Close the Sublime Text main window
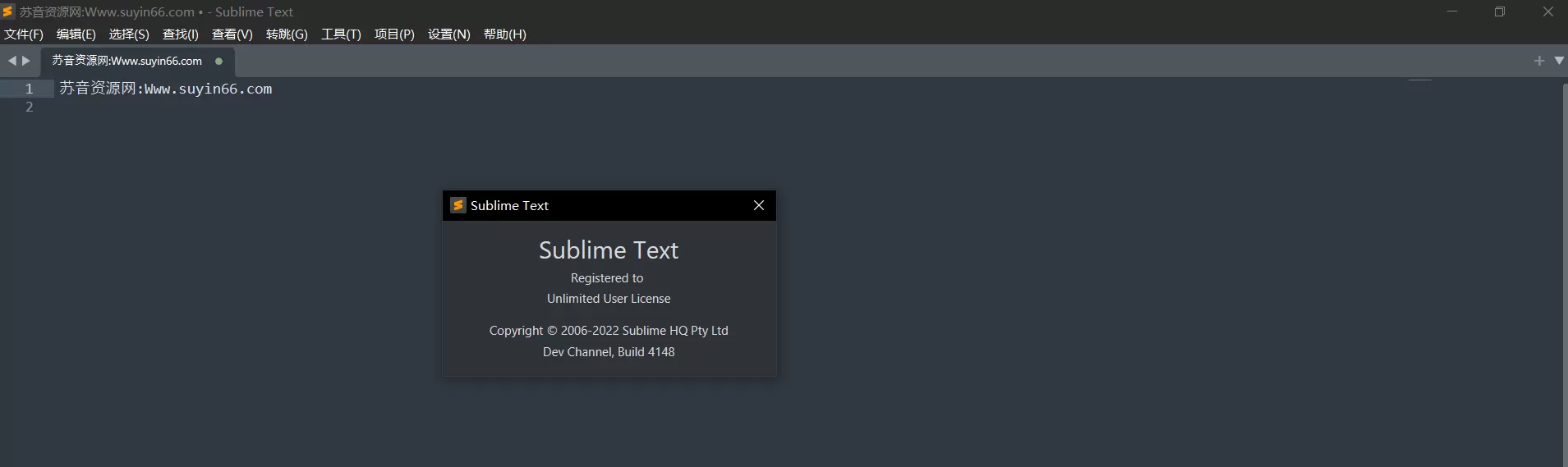This screenshot has width=1568, height=467. [x=1547, y=11]
